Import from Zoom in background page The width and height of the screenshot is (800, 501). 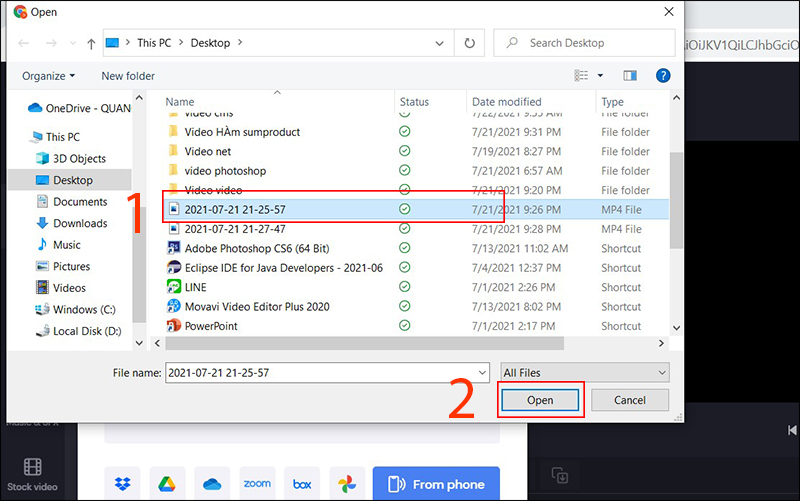pos(257,483)
